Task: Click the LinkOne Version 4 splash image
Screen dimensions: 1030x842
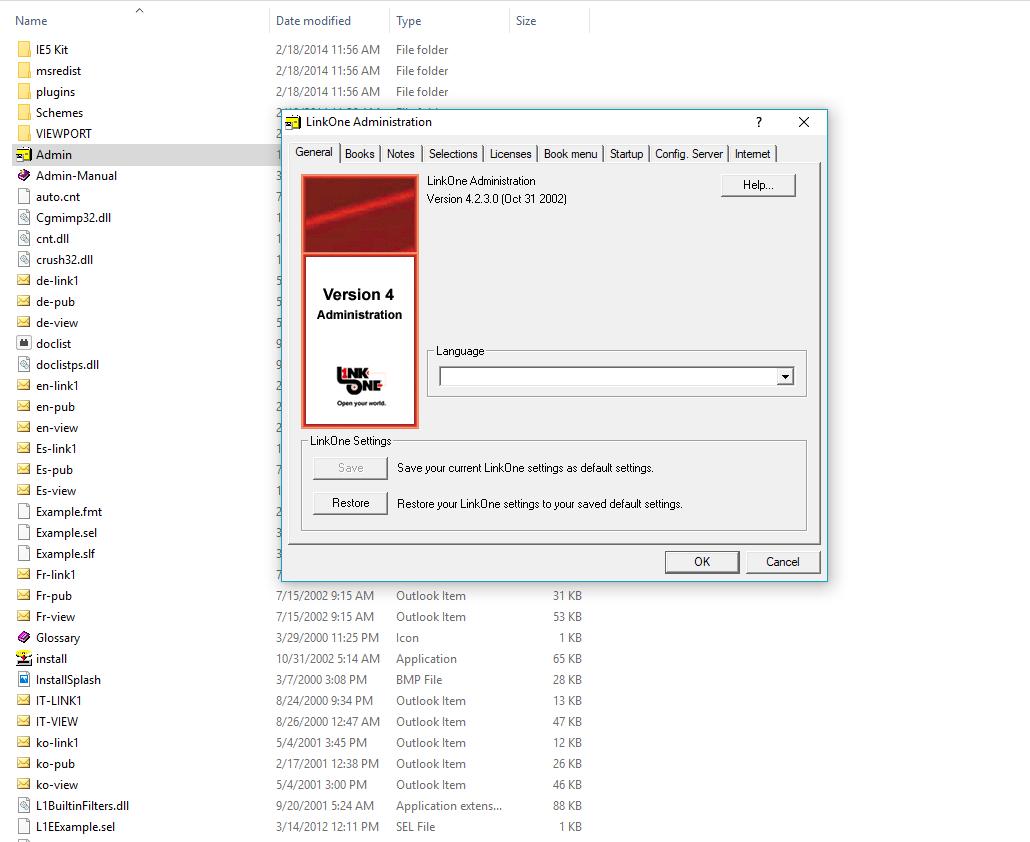Action: 359,301
